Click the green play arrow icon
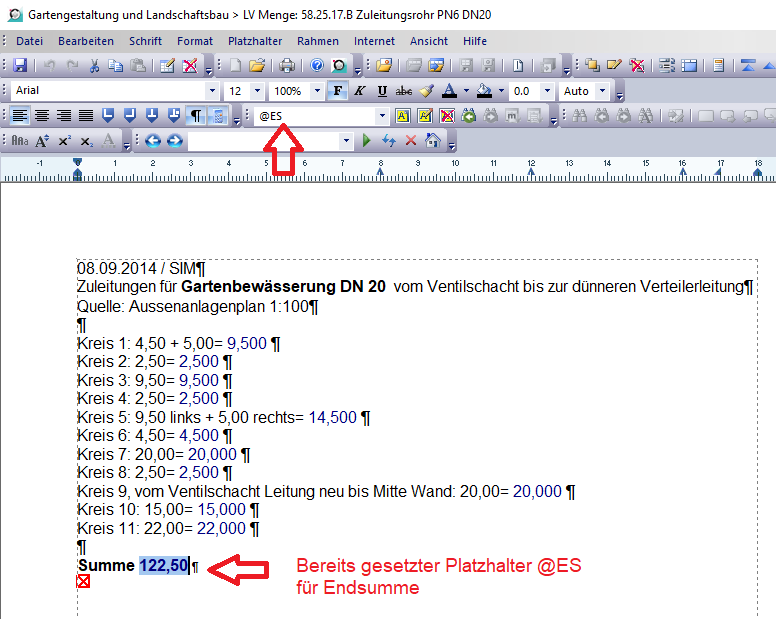 pos(367,141)
